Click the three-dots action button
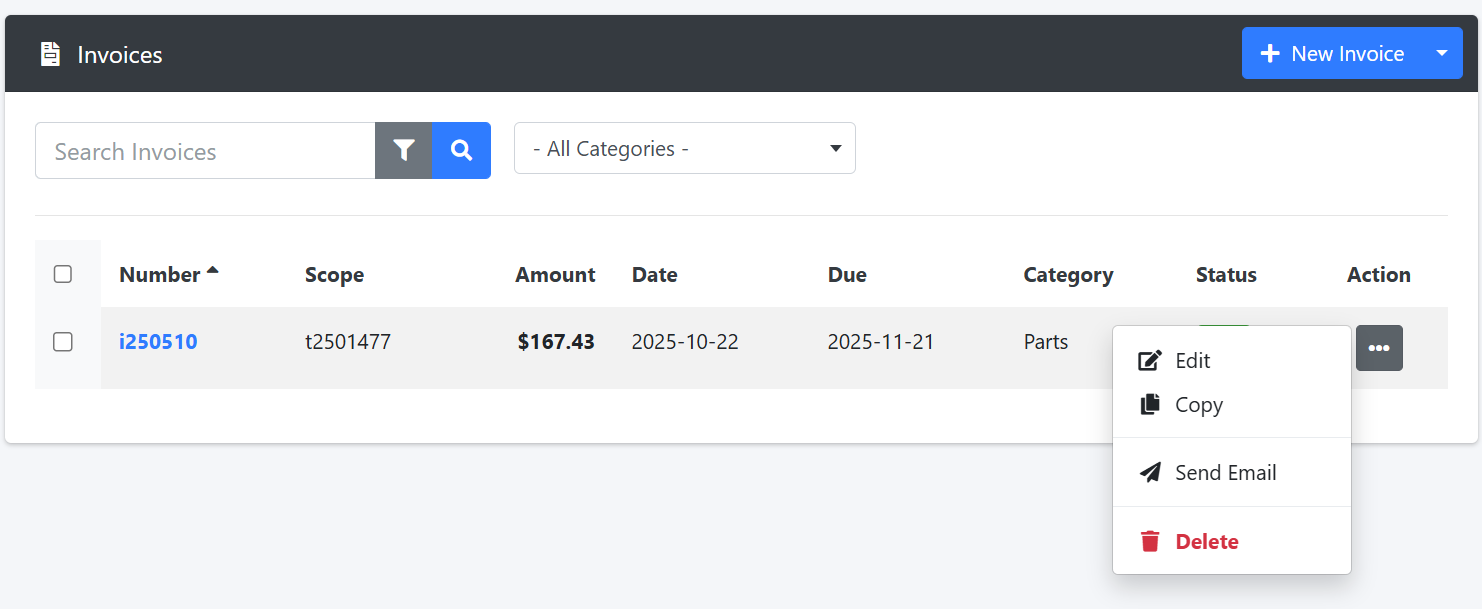 pos(1379,348)
